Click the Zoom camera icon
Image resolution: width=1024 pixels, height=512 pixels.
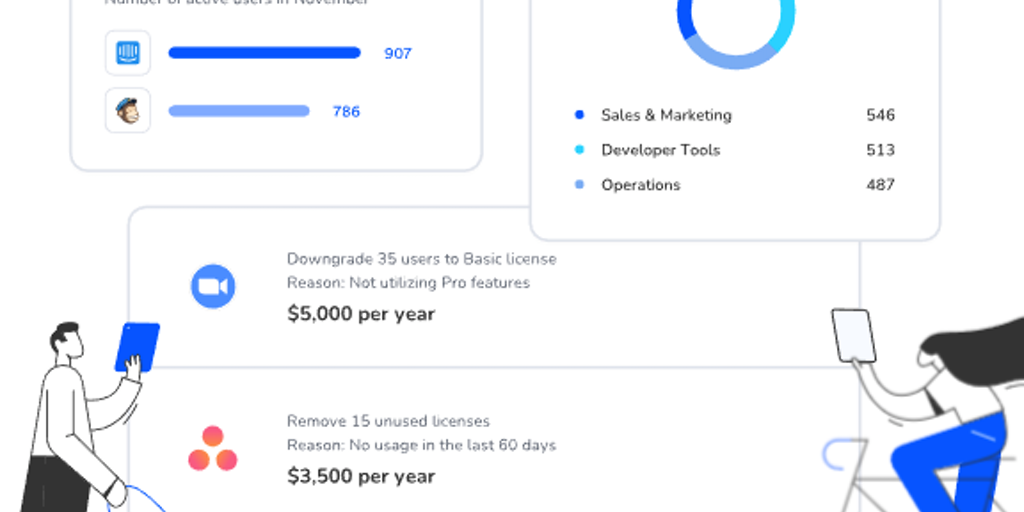[213, 286]
